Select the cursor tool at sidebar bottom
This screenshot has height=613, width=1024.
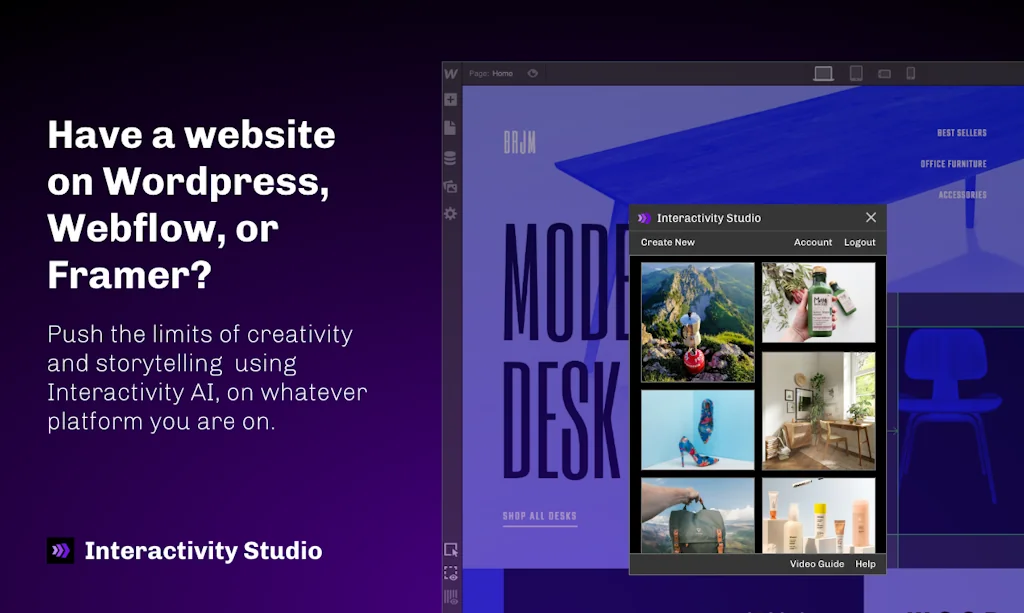[x=451, y=551]
